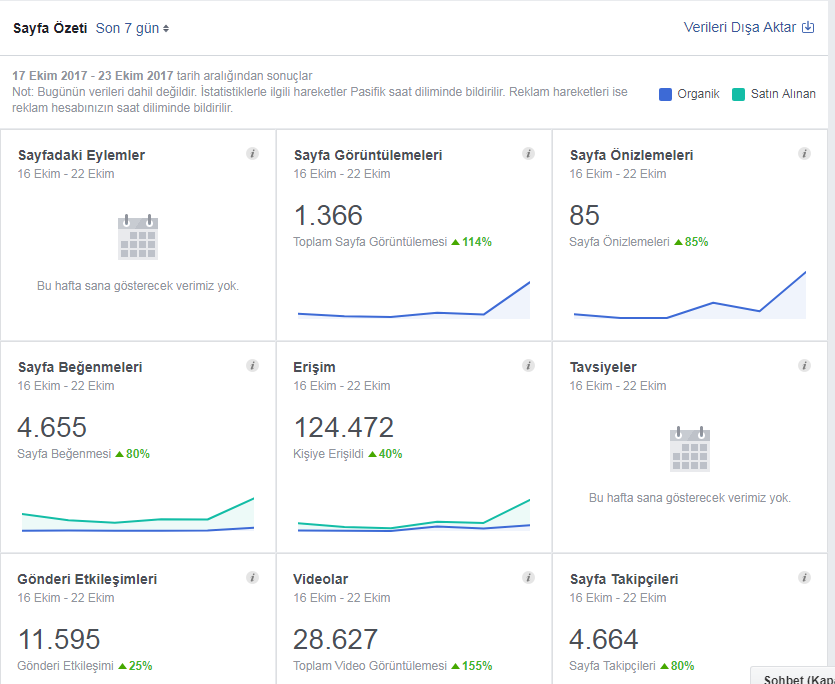Click the blue Organik legend swatch
Viewport: 835px width, 684px height.
coord(665,94)
